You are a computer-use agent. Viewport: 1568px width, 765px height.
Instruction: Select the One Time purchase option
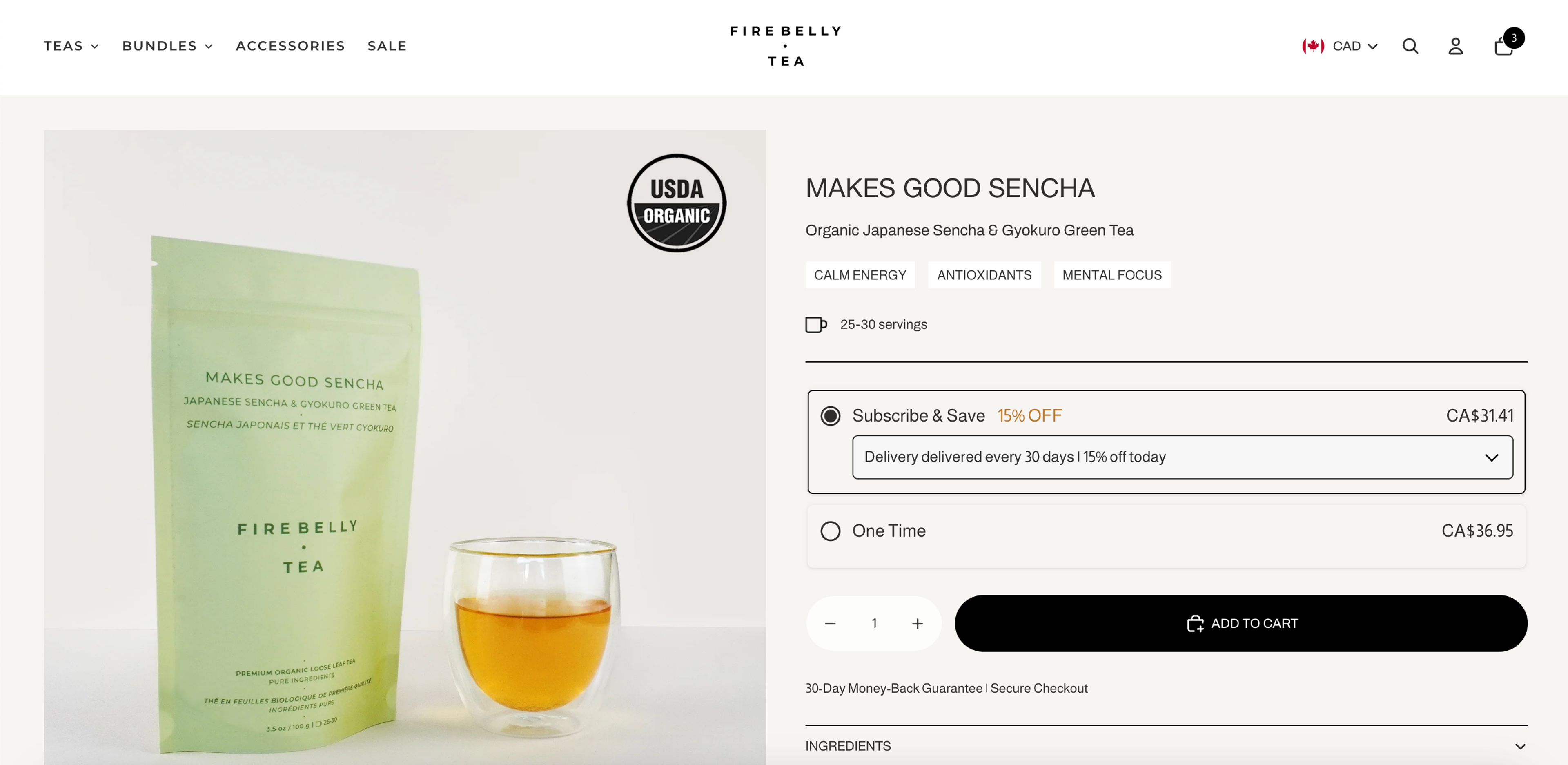[x=830, y=531]
